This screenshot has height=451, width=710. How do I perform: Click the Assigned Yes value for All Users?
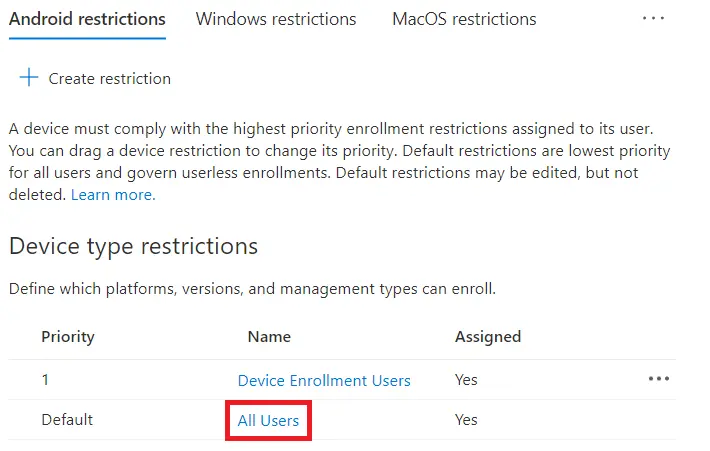click(x=466, y=421)
